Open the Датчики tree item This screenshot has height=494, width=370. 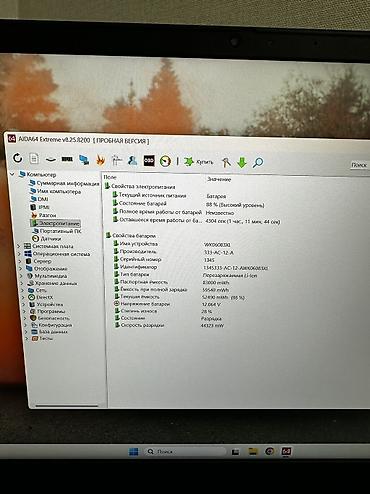(x=51, y=239)
